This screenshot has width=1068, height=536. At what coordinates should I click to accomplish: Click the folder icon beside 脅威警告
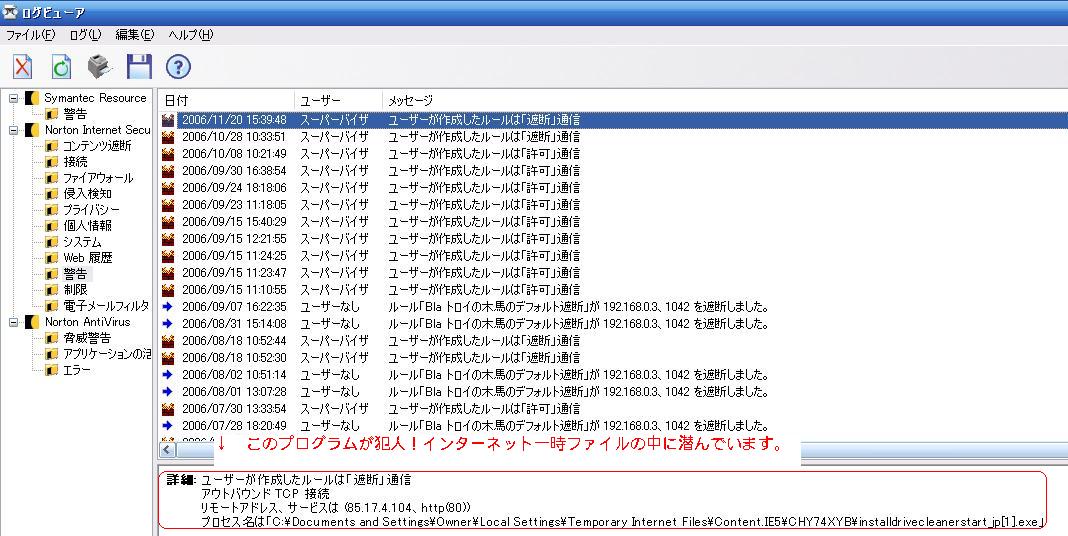point(52,338)
